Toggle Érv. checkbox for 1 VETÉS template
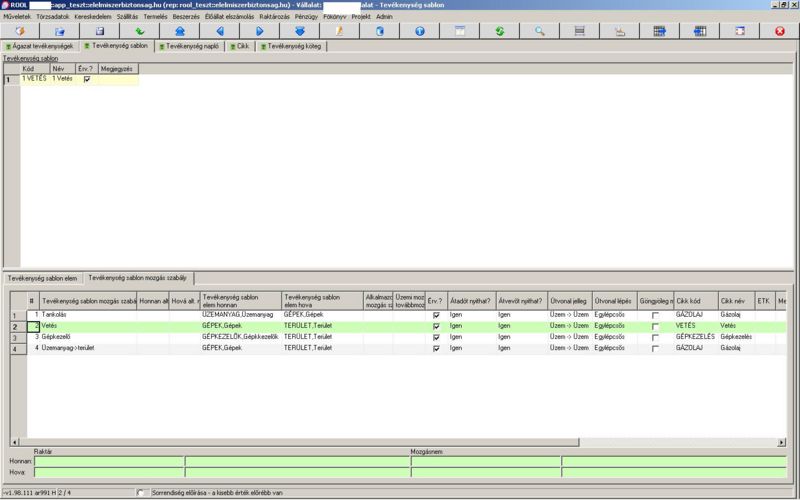The width and height of the screenshot is (800, 500). [x=87, y=79]
